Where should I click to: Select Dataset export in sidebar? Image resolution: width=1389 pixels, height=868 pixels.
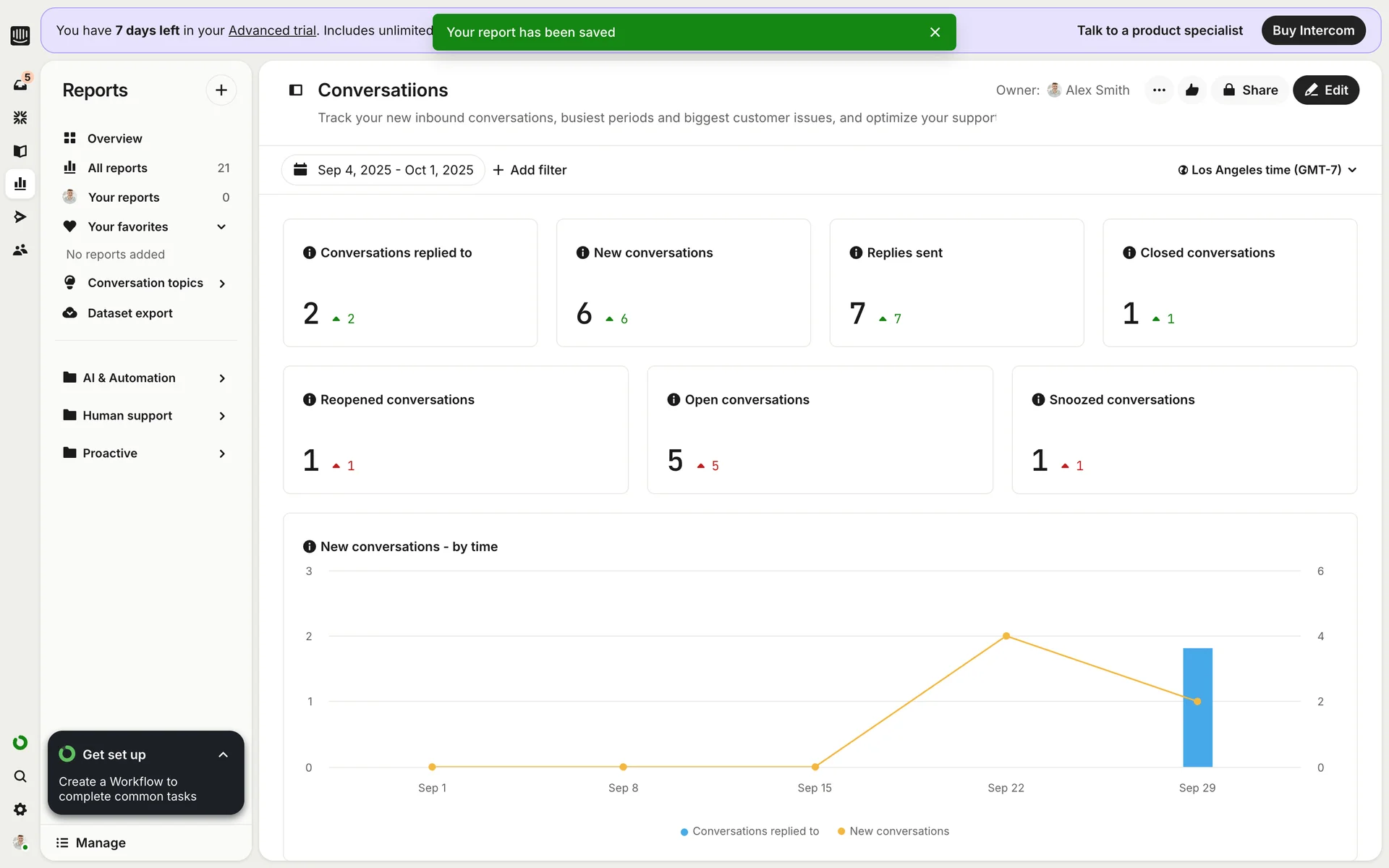click(130, 312)
